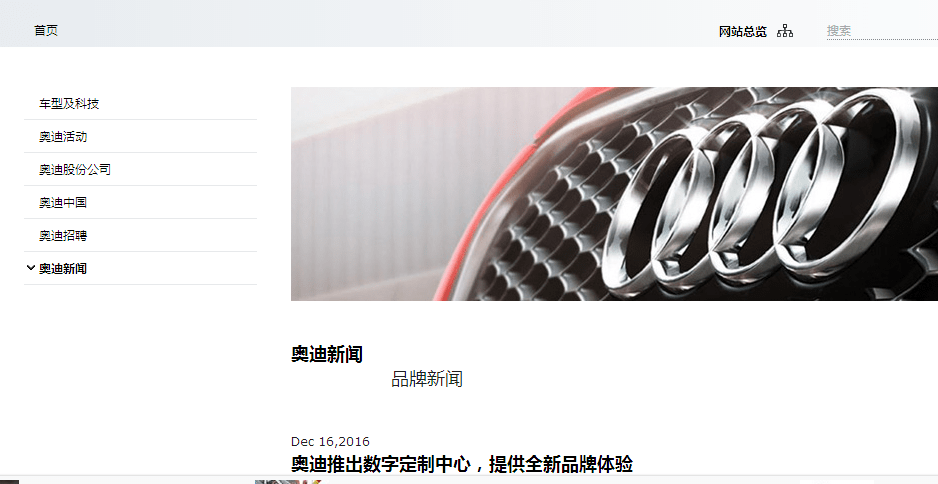
Task: Click the red car grille banner image
Action: pos(614,194)
